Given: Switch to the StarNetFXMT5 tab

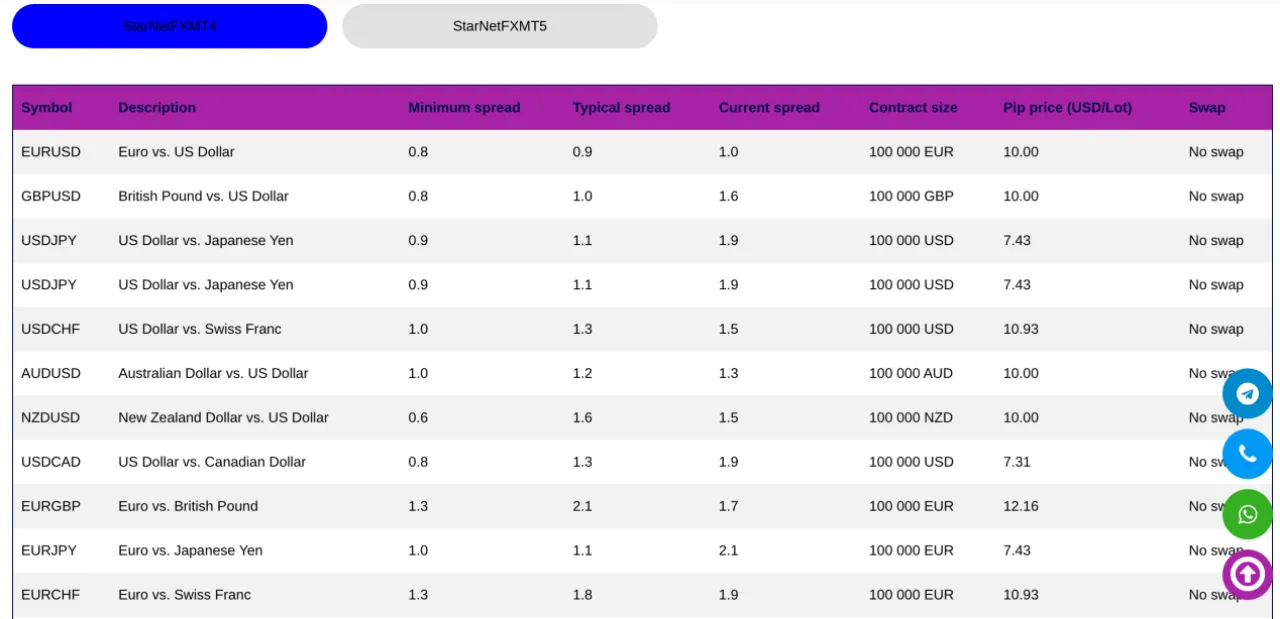Looking at the screenshot, I should pyautogui.click(x=500, y=26).
